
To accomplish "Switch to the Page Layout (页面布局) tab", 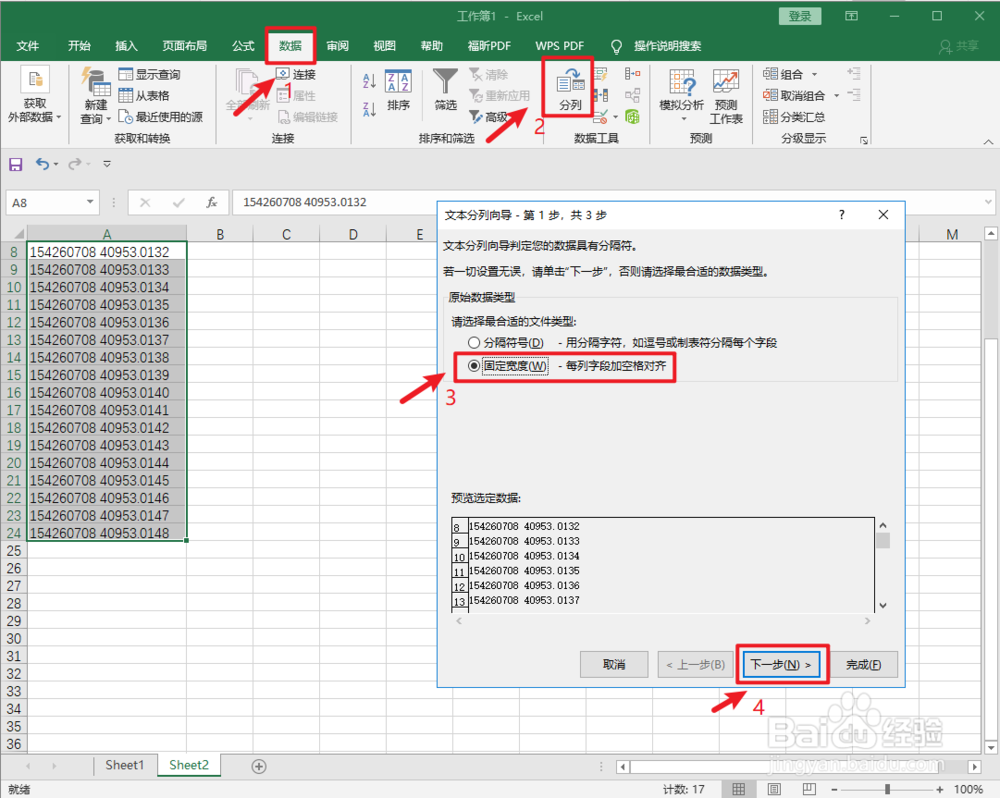I will coord(184,46).
